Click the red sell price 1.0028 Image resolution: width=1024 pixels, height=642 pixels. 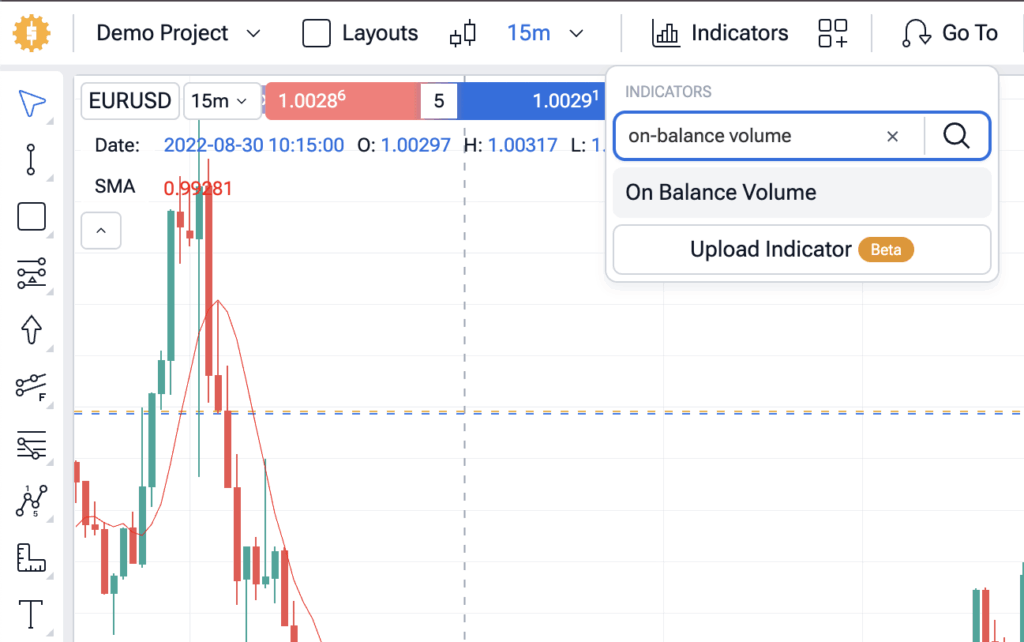point(342,101)
